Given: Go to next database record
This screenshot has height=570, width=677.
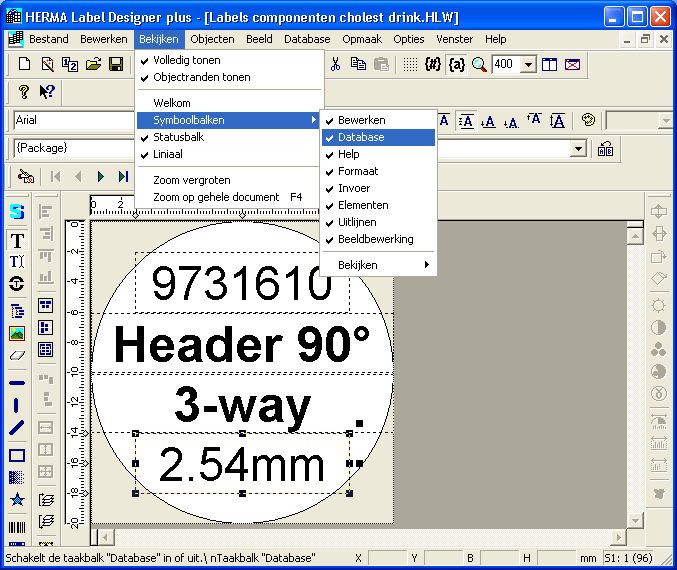Looking at the screenshot, I should [x=101, y=176].
